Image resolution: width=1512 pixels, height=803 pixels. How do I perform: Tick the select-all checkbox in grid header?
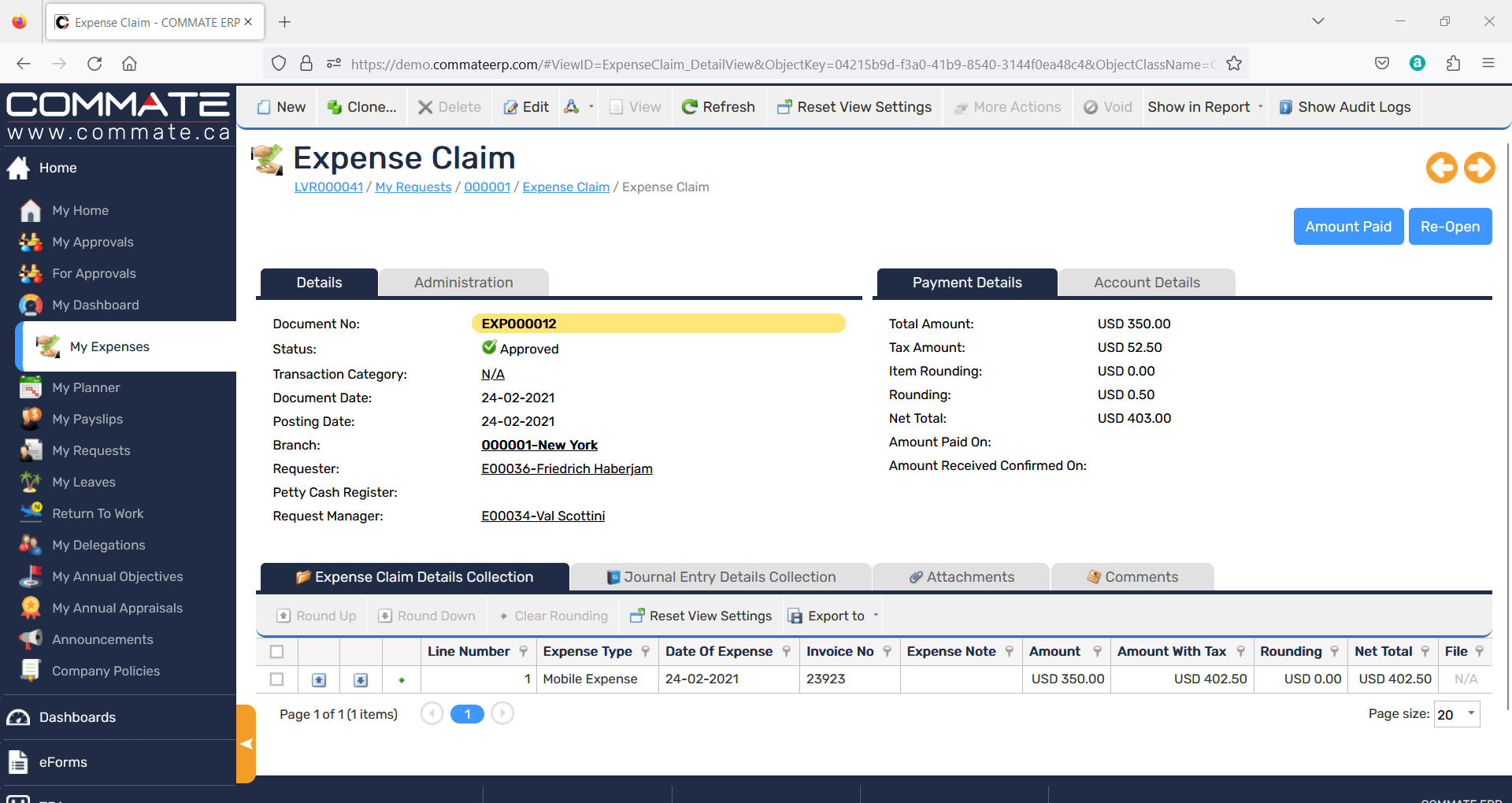pyautogui.click(x=276, y=652)
